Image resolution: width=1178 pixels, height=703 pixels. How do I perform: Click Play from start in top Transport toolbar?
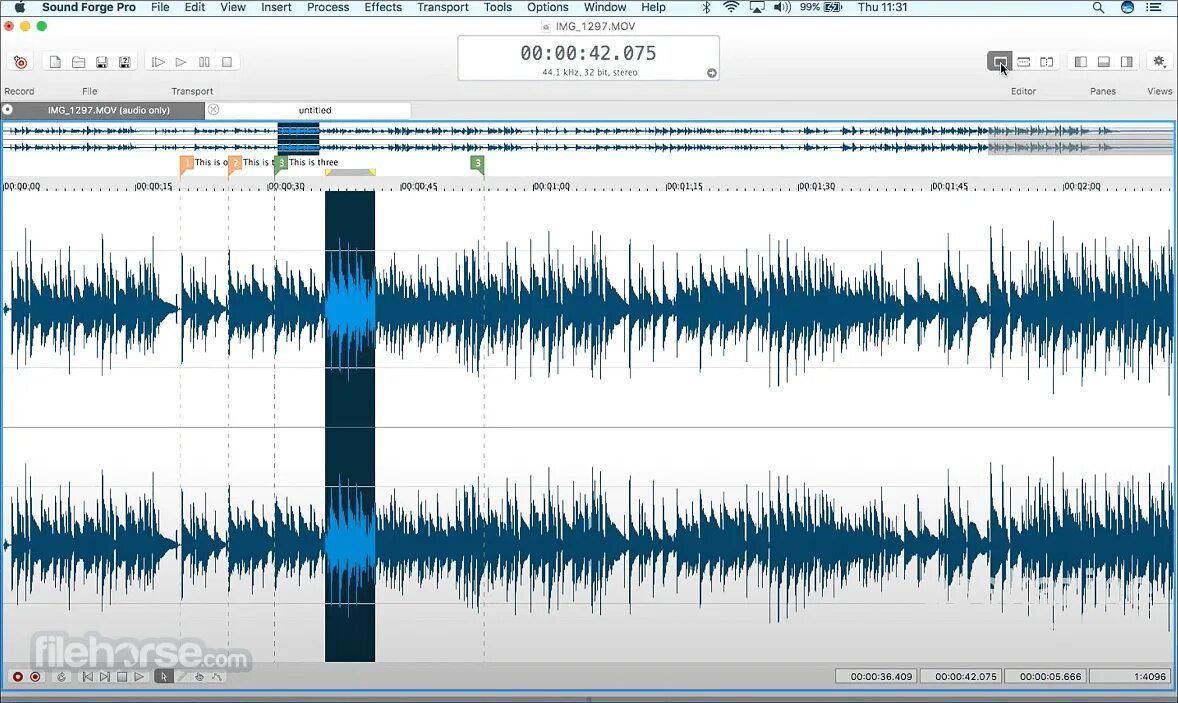(x=158, y=62)
